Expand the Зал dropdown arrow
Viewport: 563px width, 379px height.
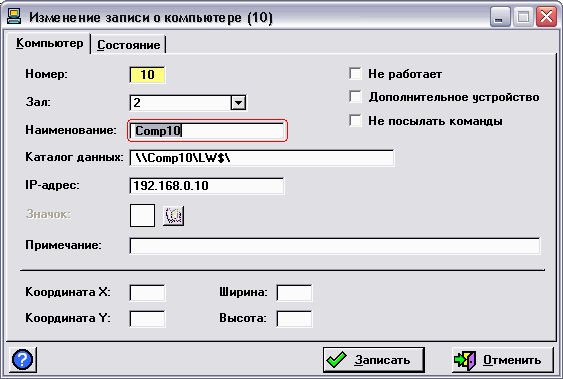pos(238,103)
